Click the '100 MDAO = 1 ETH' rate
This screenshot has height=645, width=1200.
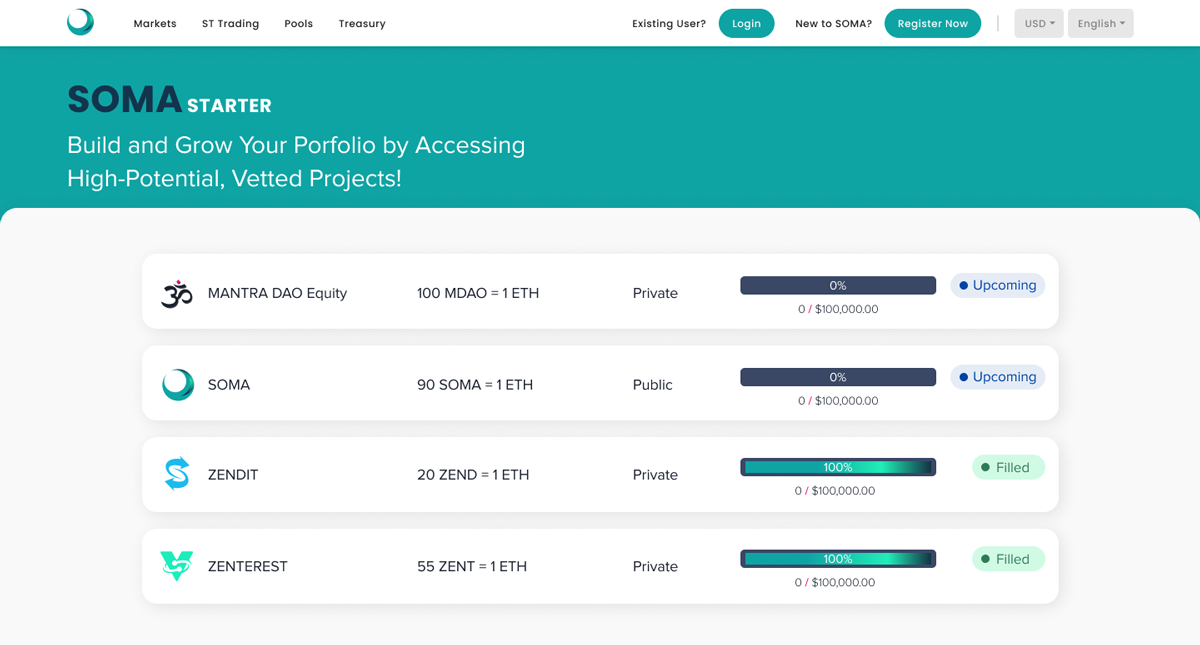tap(478, 293)
